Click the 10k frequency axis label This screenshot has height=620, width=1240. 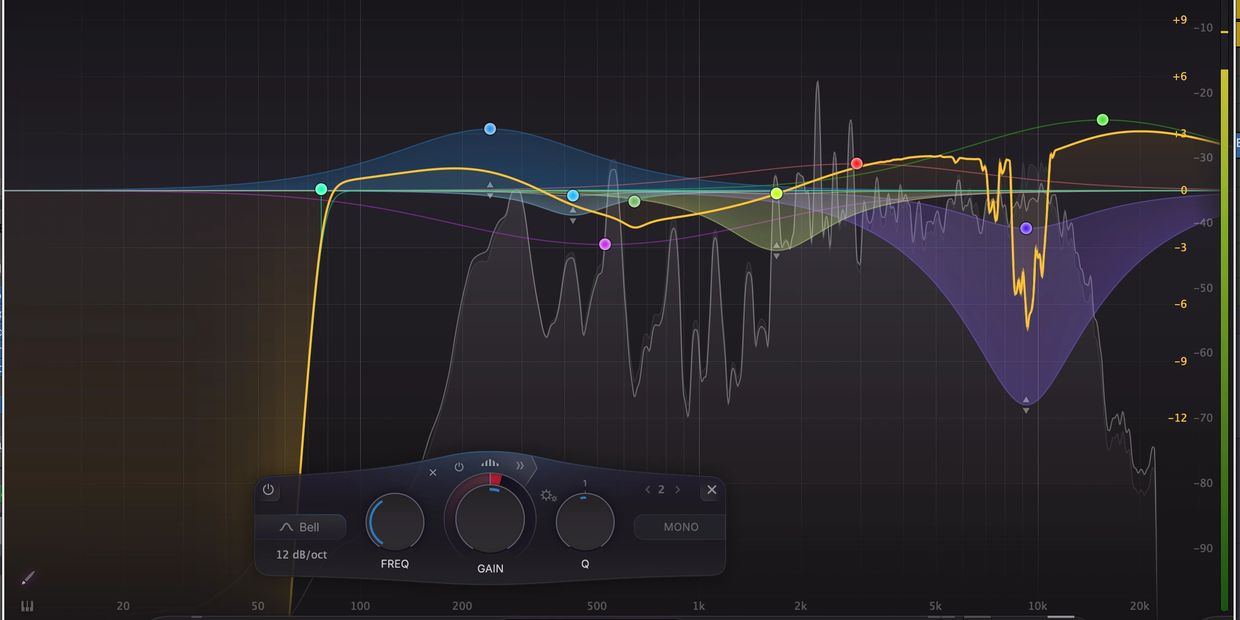pyautogui.click(x=1037, y=606)
